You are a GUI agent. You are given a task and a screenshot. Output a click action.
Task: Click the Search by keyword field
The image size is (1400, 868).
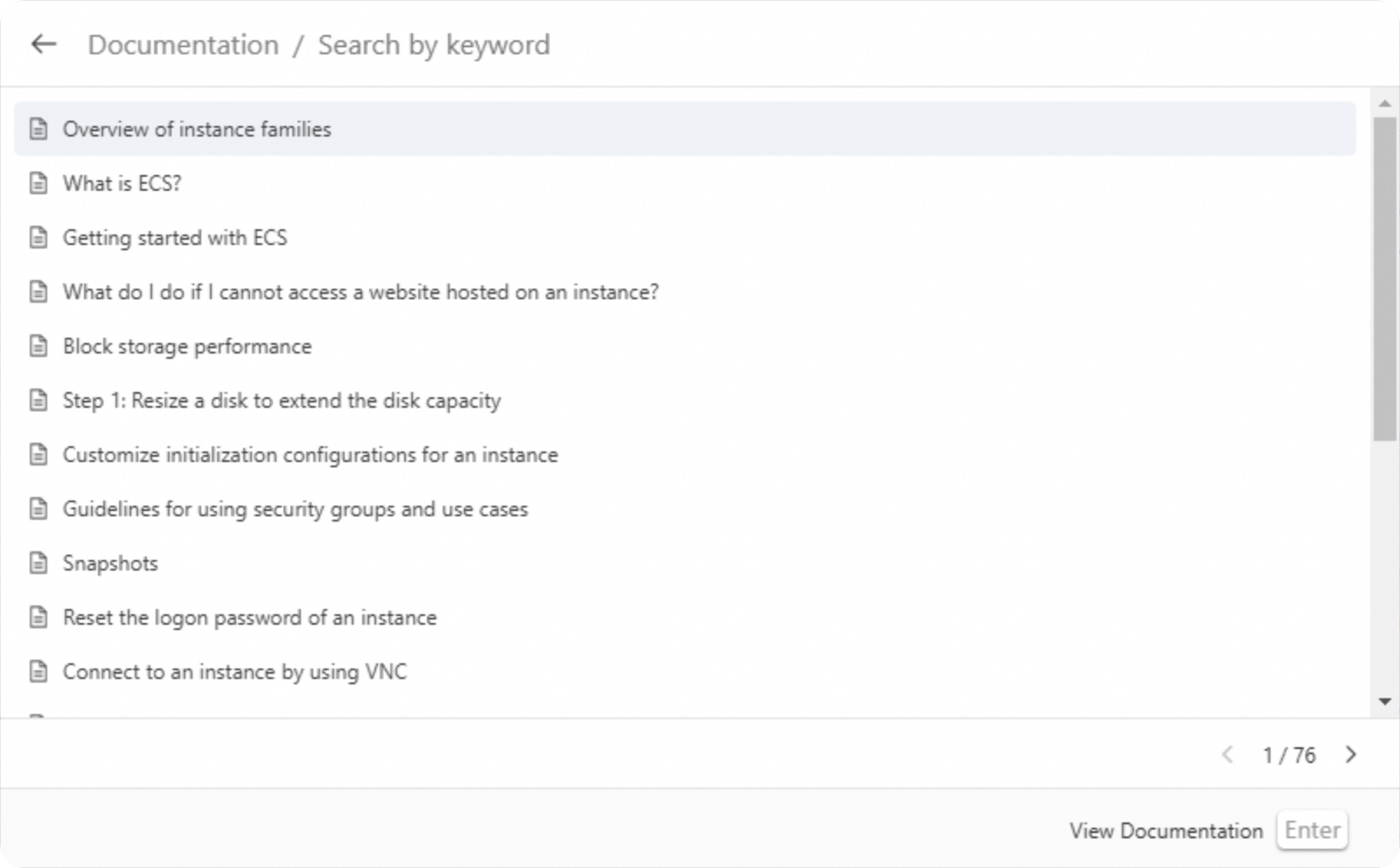[x=434, y=45]
